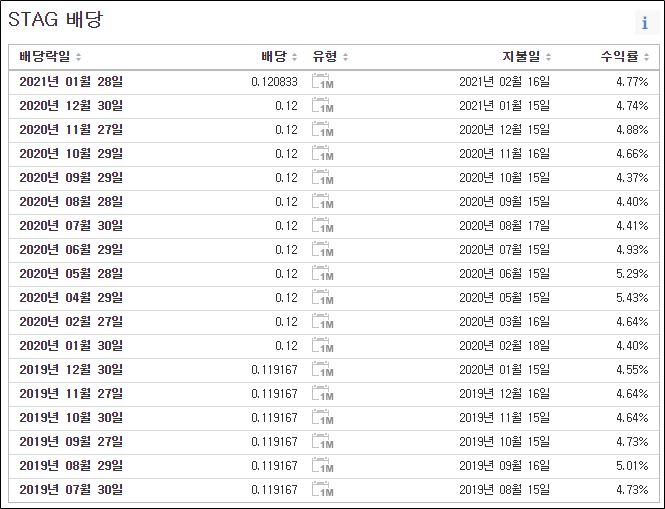Click yield value 4.74%
This screenshot has height=509, width=665.
point(632,105)
